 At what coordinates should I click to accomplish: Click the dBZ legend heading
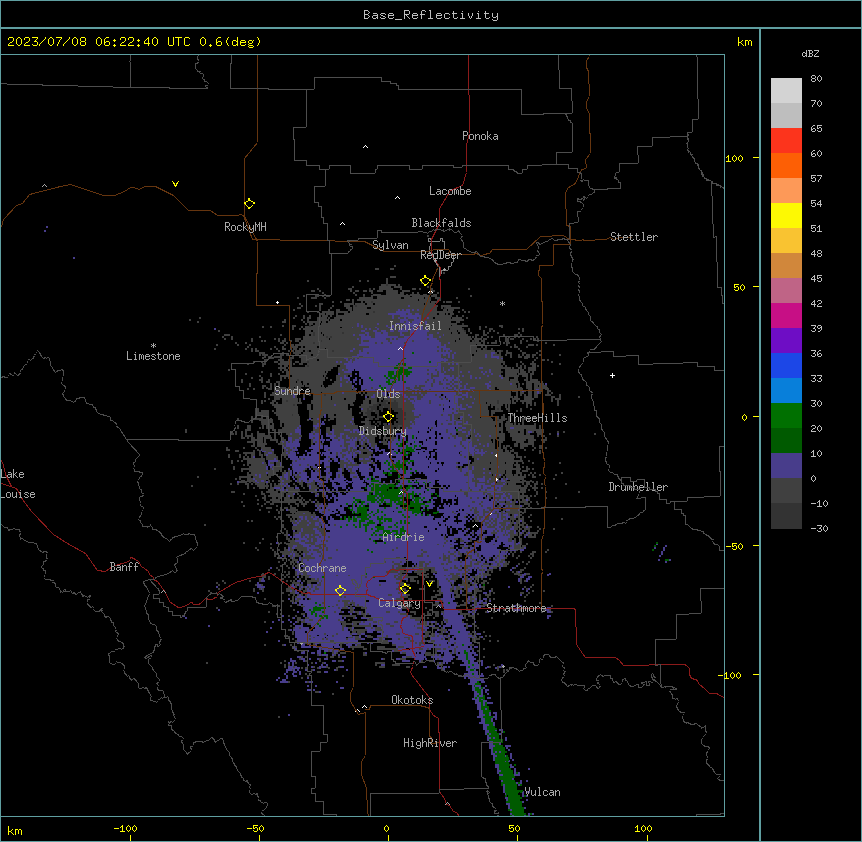810,53
